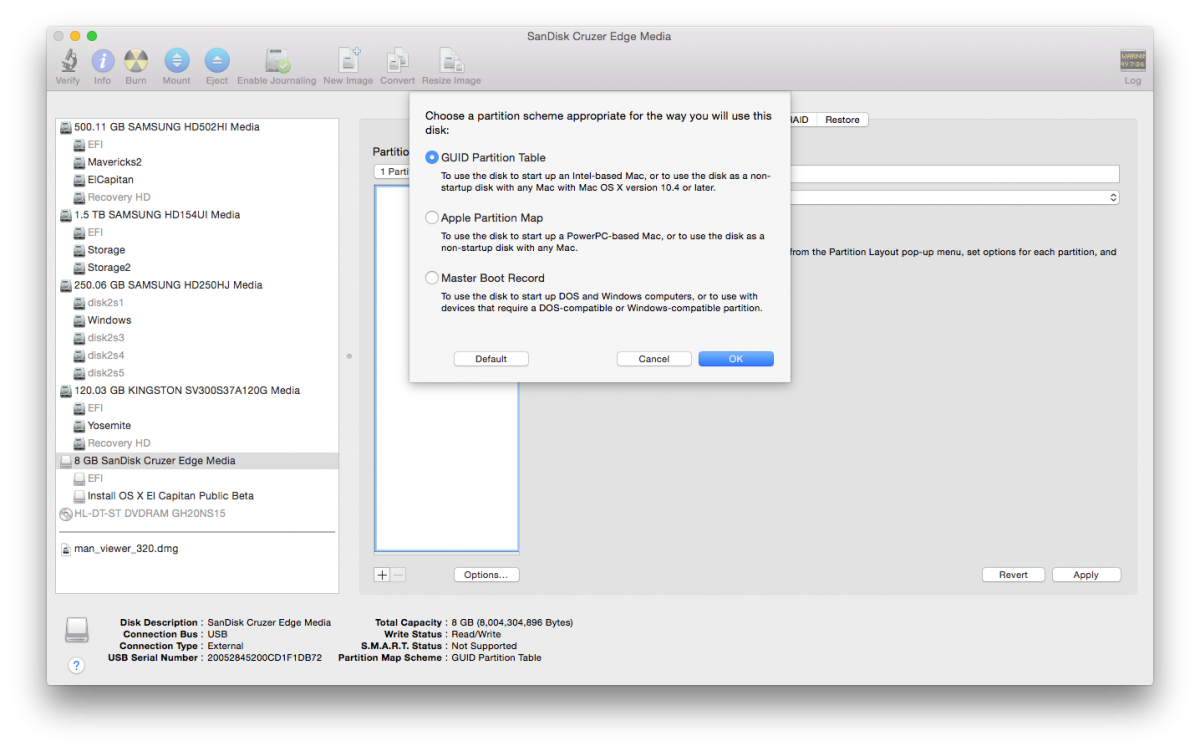The image size is (1200, 752).
Task: Click the "External" connection type value
Action: (x=226, y=646)
